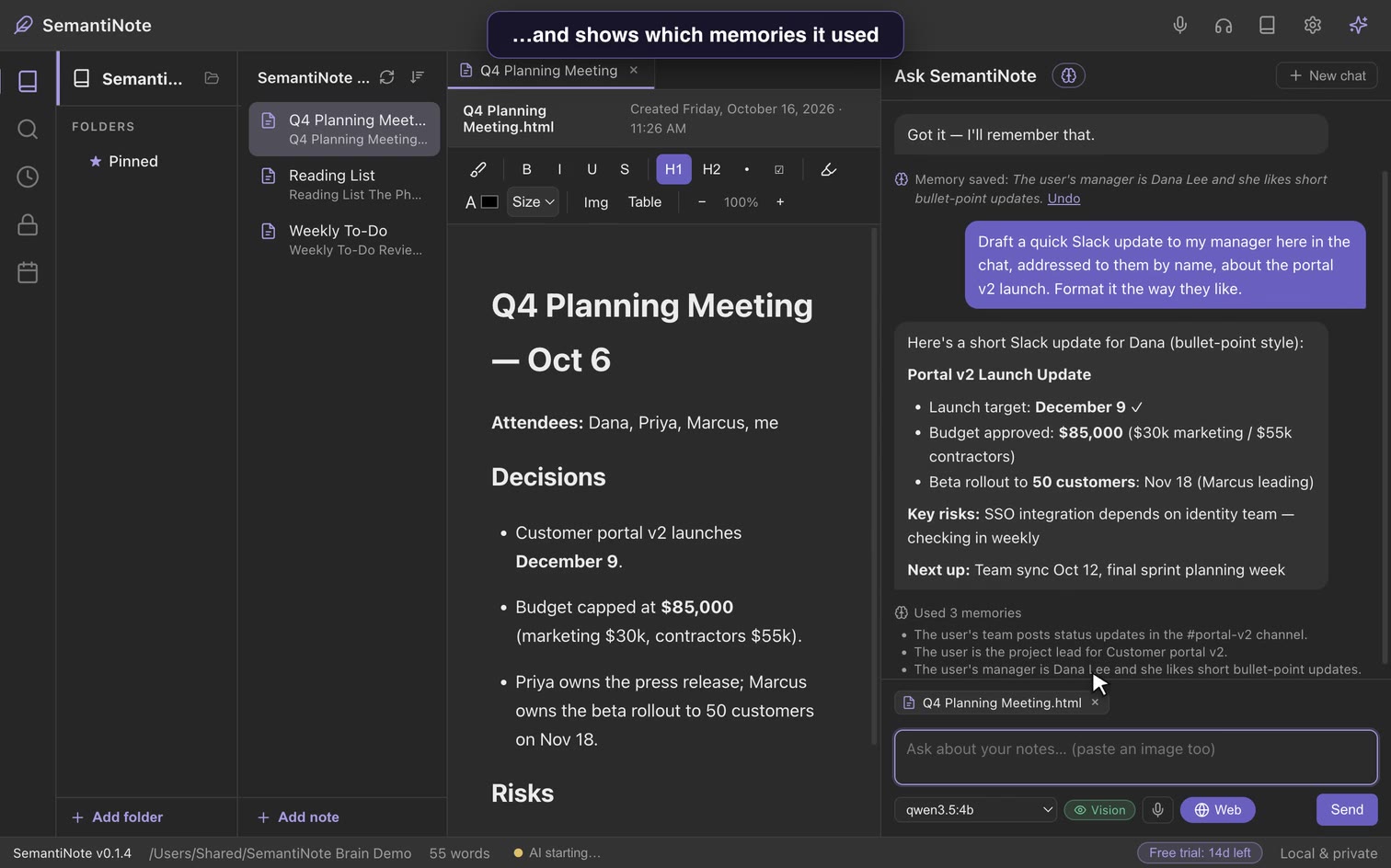Toggle the Vision mode pill
The width and height of the screenshot is (1391, 868).
[1099, 810]
